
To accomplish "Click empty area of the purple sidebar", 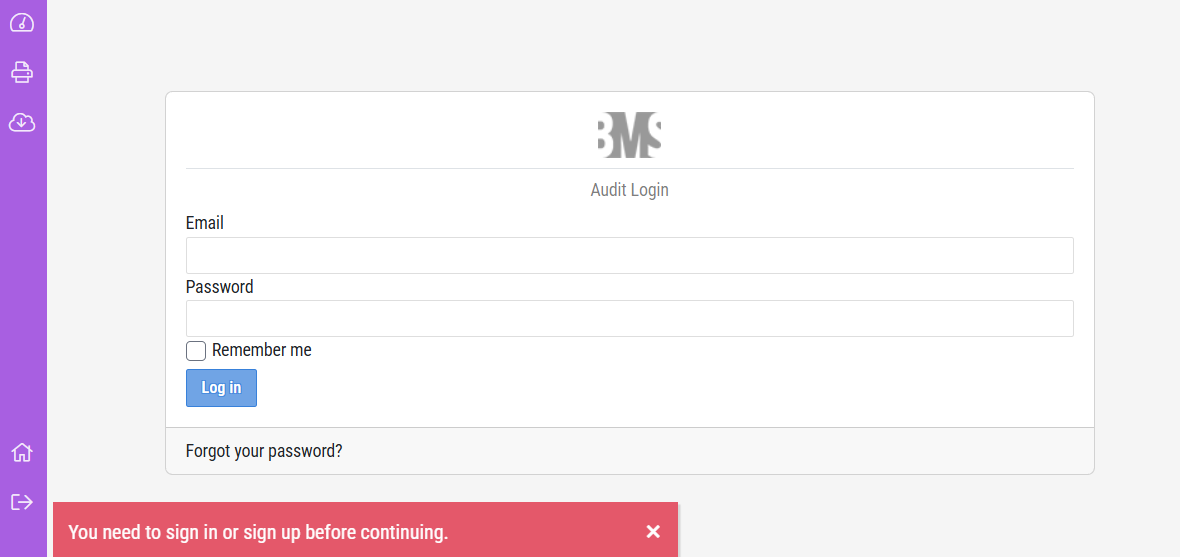I will tap(23, 286).
